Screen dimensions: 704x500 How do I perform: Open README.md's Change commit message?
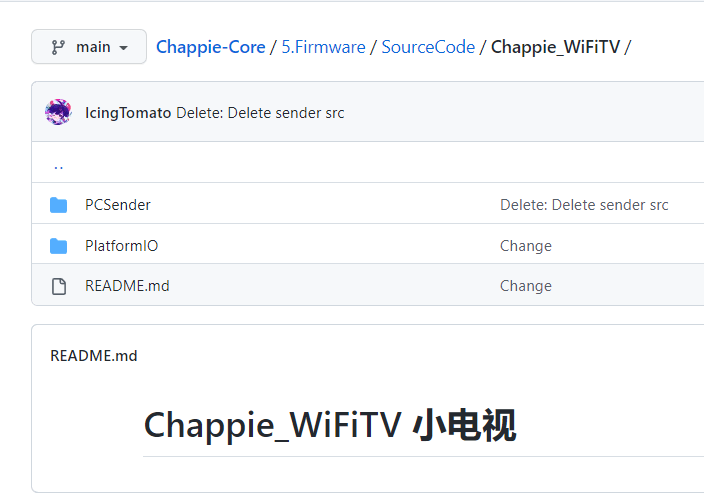(526, 286)
